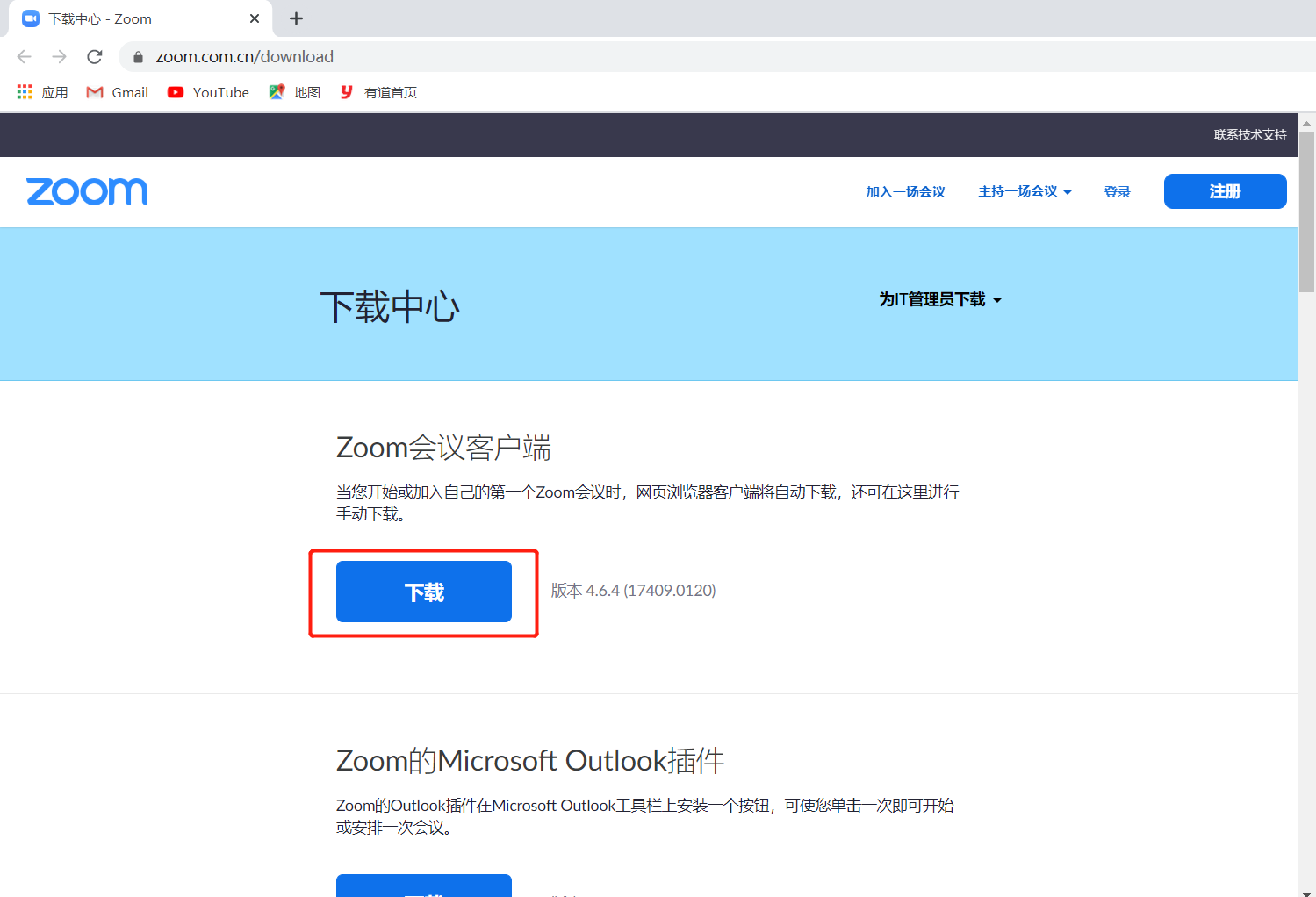Click the scrollbar up arrow
Image resolution: width=1316 pixels, height=897 pixels.
coord(1306,122)
